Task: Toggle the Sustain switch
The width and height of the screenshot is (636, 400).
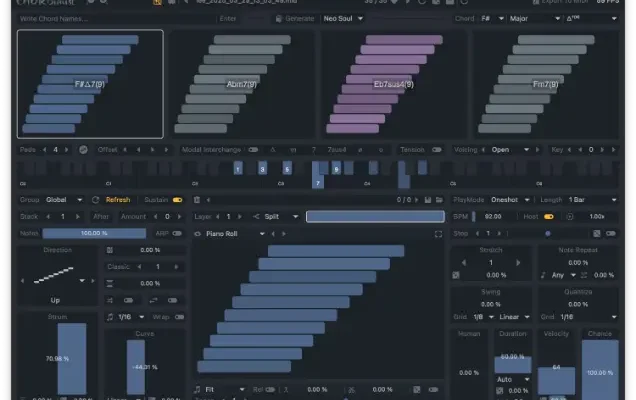Action: coord(177,199)
